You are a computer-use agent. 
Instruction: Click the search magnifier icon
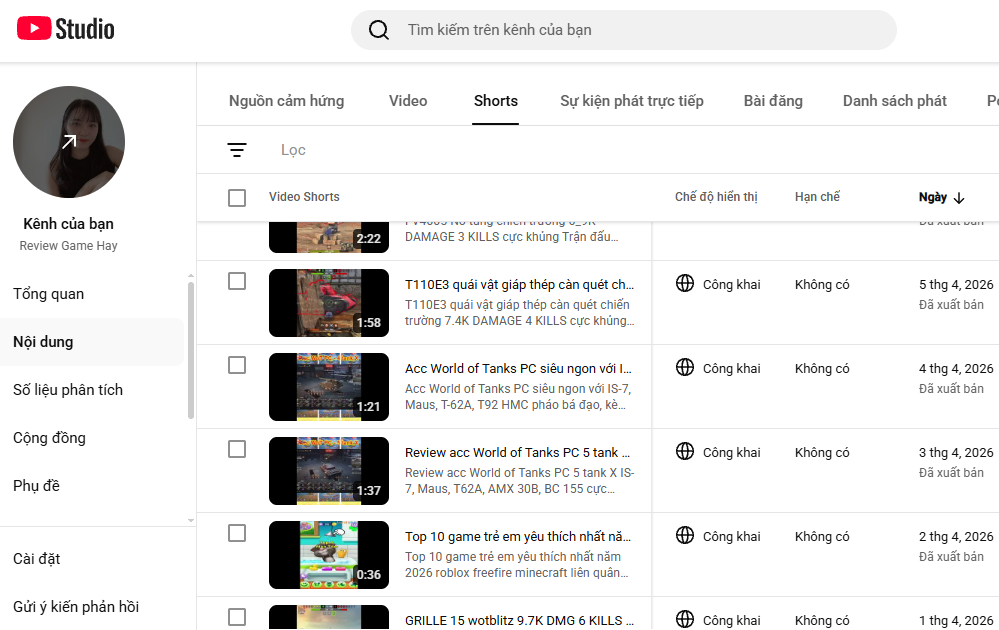pyautogui.click(x=378, y=30)
